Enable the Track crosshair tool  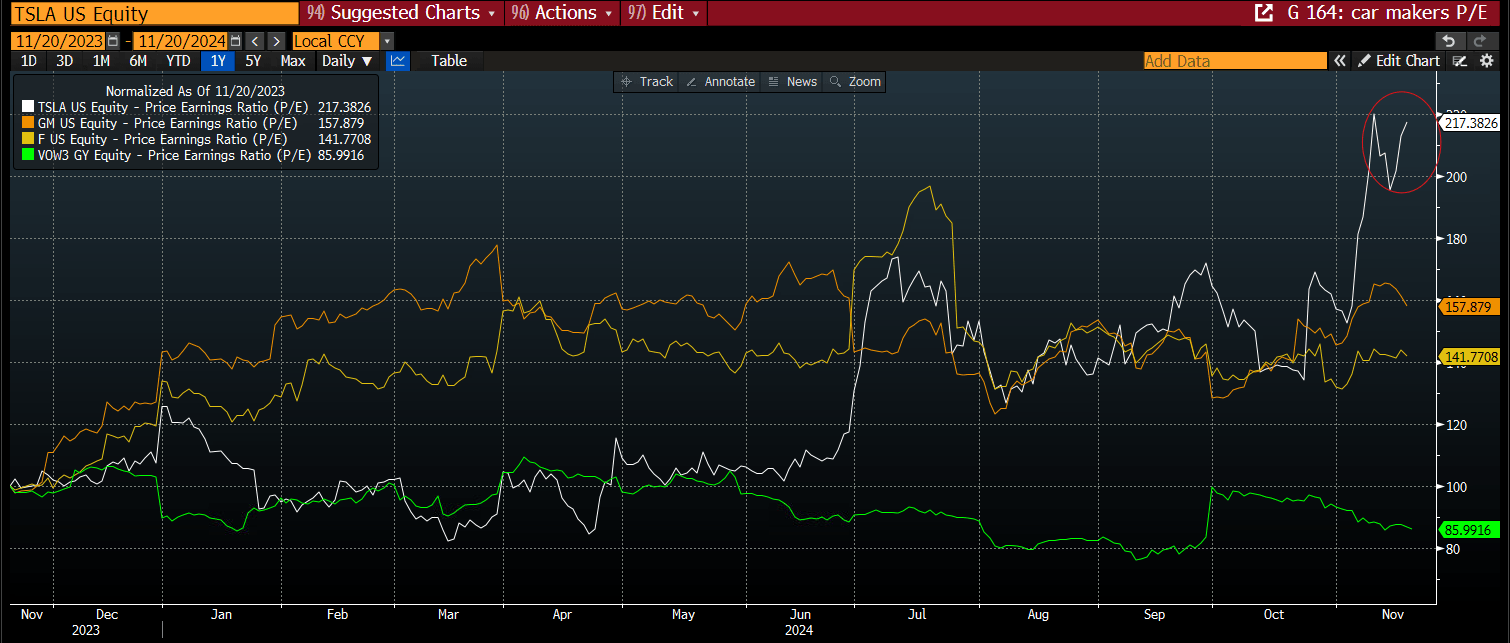click(646, 82)
